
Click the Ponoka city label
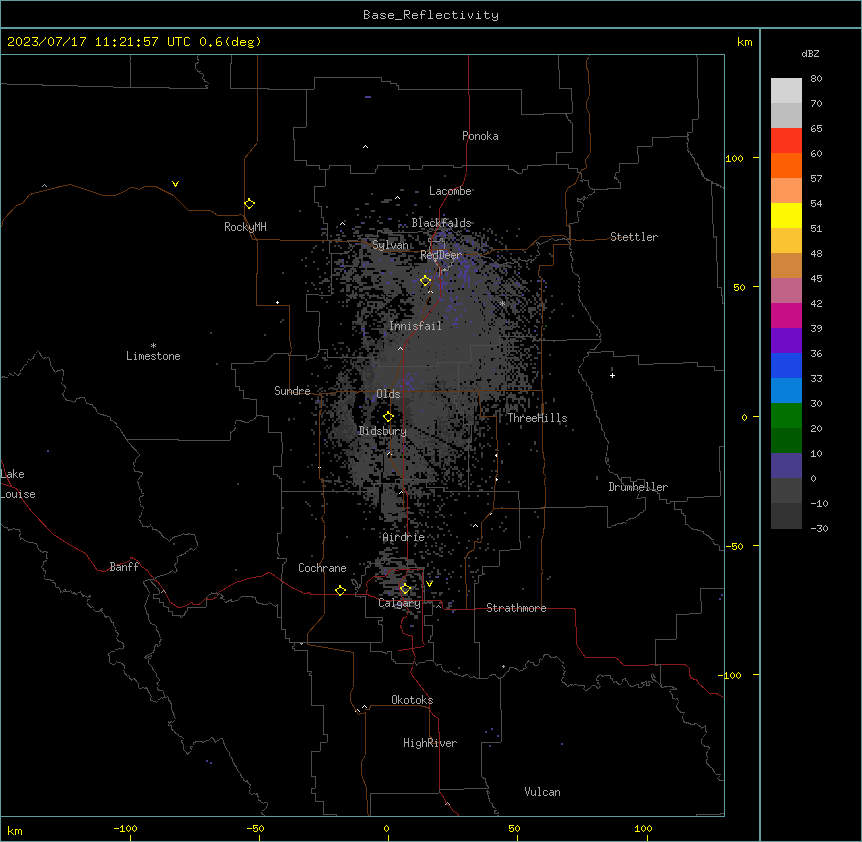(x=480, y=136)
